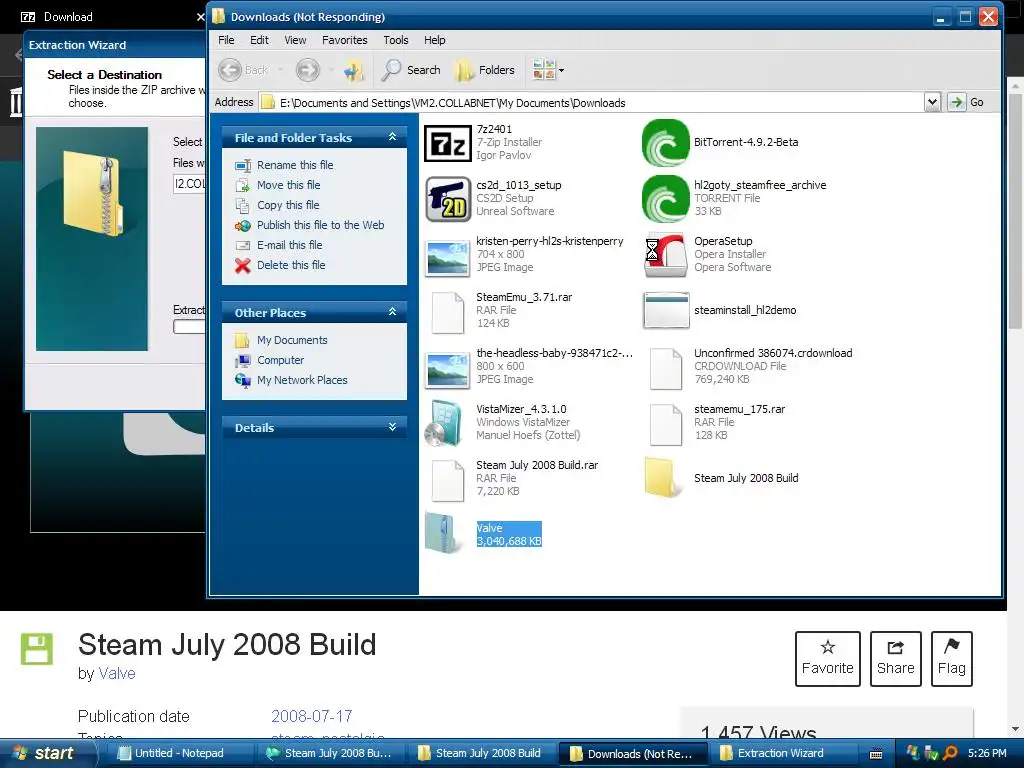Select the BitTorrent-4.9.2-Beta icon
This screenshot has height=768, width=1024.
[x=665, y=143]
